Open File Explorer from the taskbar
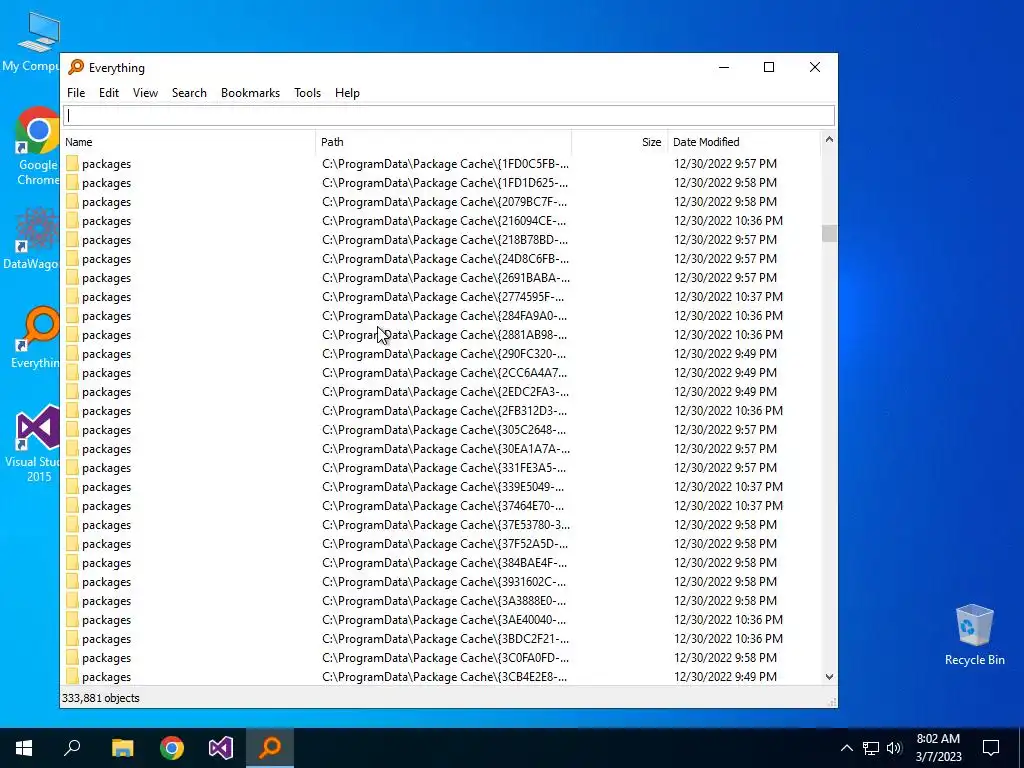Viewport: 1024px width, 768px height. 122,748
